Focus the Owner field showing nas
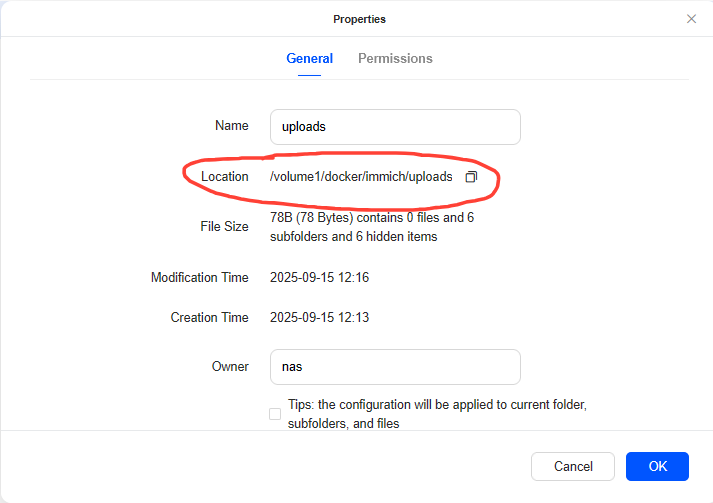713x503 pixels. pos(395,366)
